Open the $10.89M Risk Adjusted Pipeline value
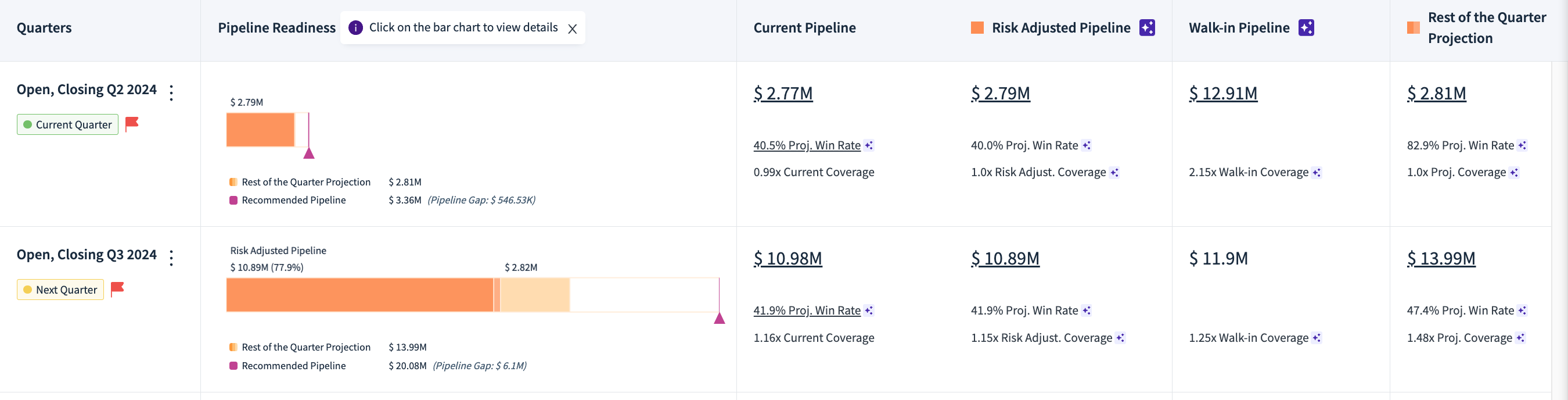The height and width of the screenshot is (400, 1568). point(1005,259)
